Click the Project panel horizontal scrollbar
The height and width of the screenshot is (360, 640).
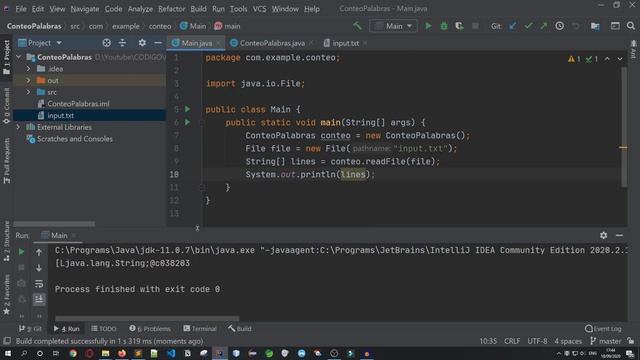pyautogui.click(x=54, y=224)
